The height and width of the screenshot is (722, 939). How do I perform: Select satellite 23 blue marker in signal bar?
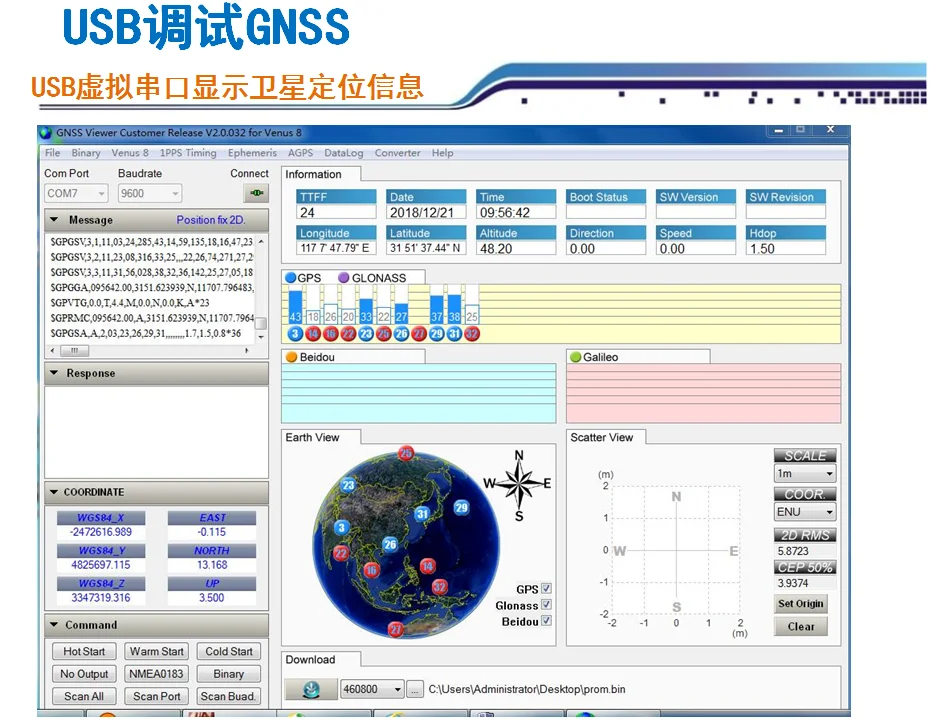pos(366,334)
